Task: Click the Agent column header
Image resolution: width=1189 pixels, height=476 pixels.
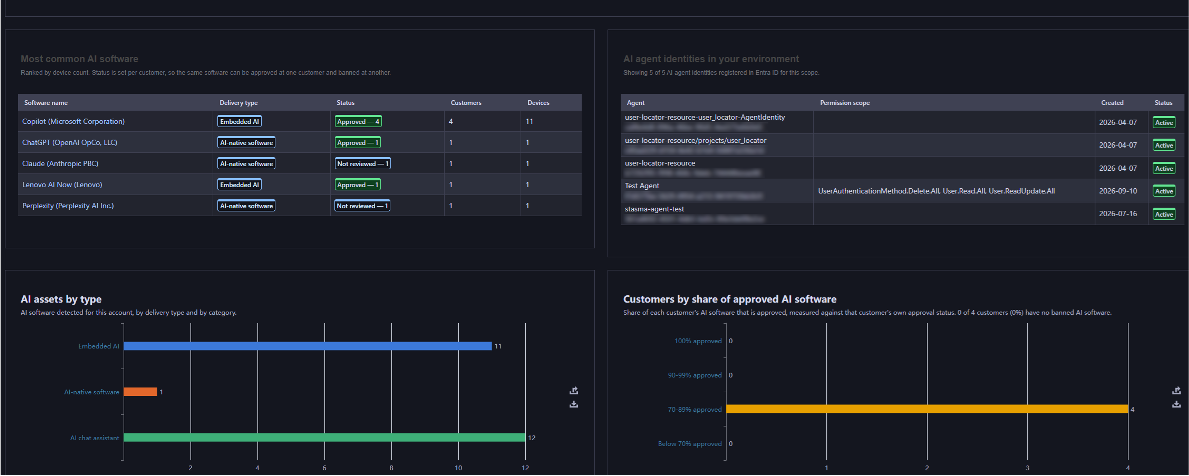Action: pos(635,102)
